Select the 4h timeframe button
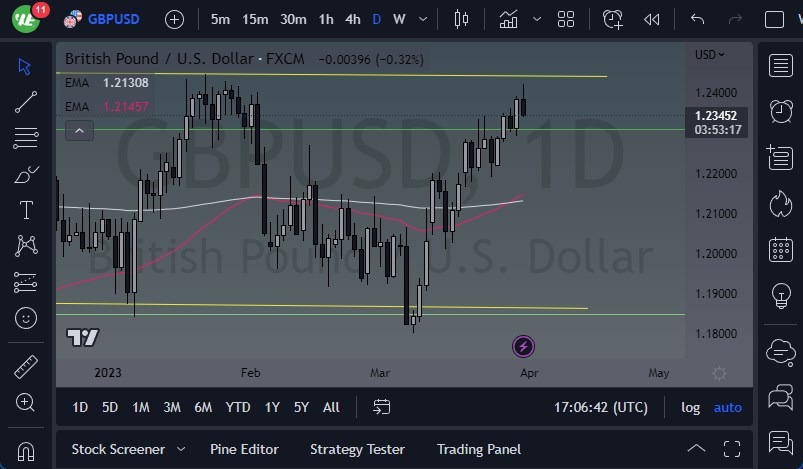The width and height of the screenshot is (803, 469). pos(353,19)
